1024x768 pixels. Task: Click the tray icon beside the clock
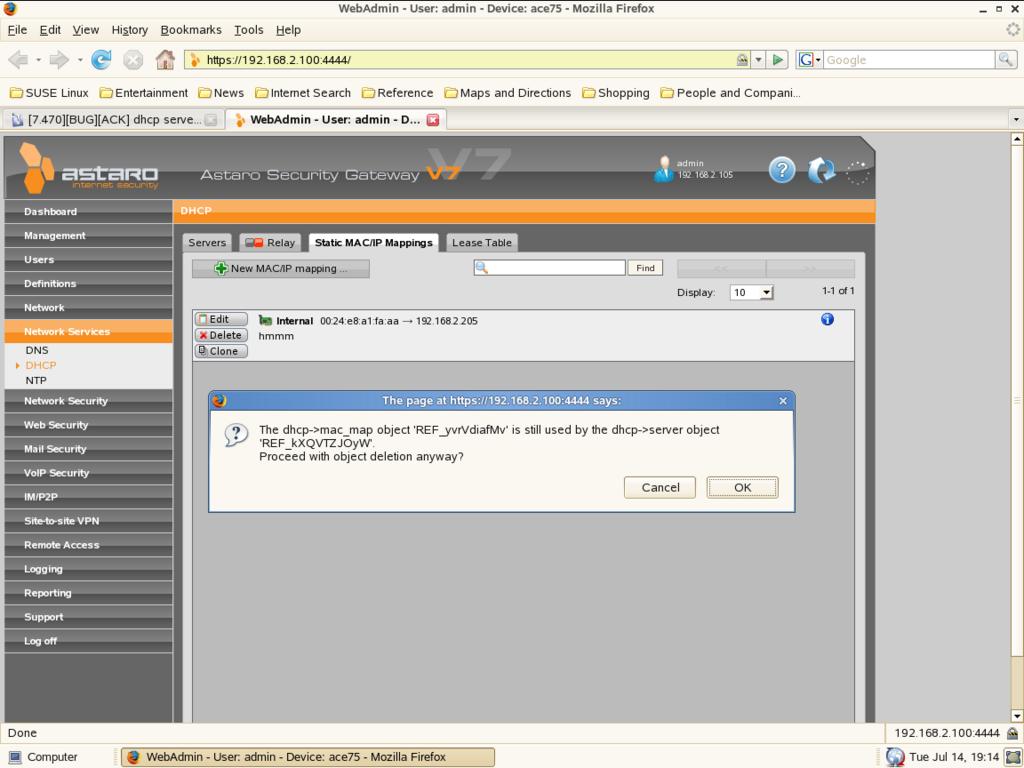tap(1013, 757)
